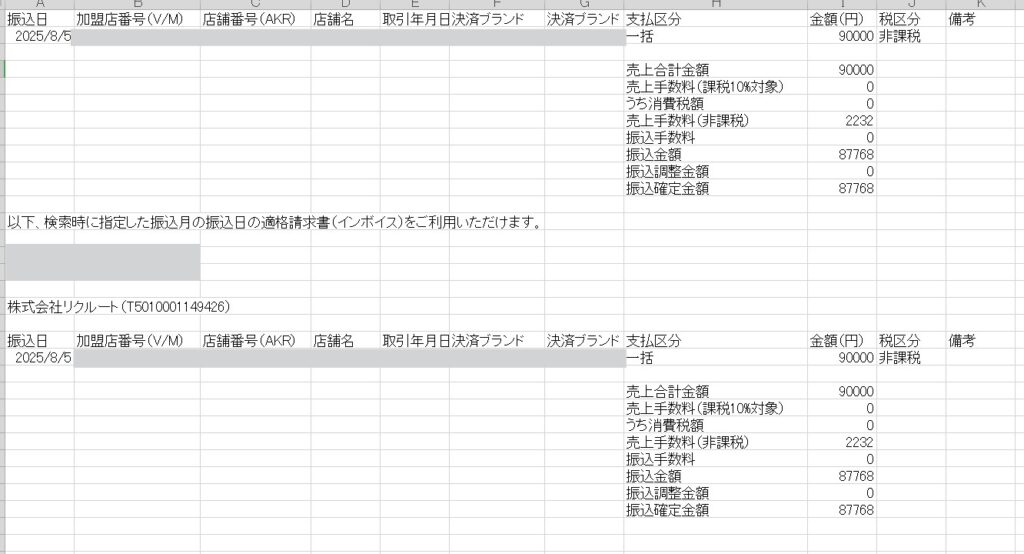Click the lower table's 取引年月日 header cell

coord(415,341)
